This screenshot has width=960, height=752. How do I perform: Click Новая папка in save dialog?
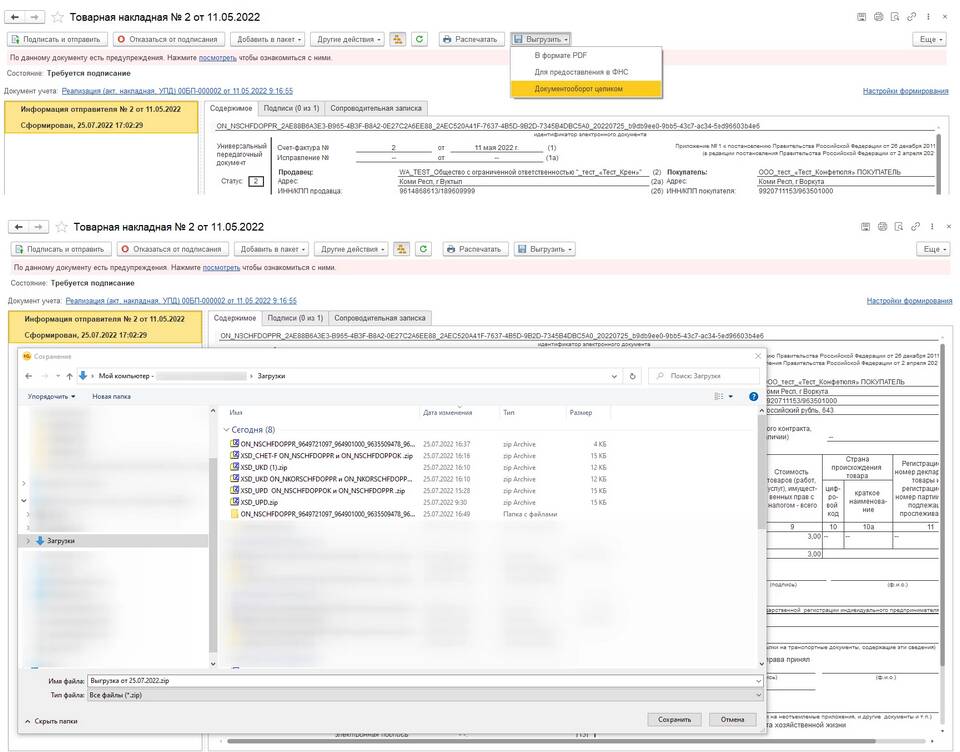[x=111, y=396]
